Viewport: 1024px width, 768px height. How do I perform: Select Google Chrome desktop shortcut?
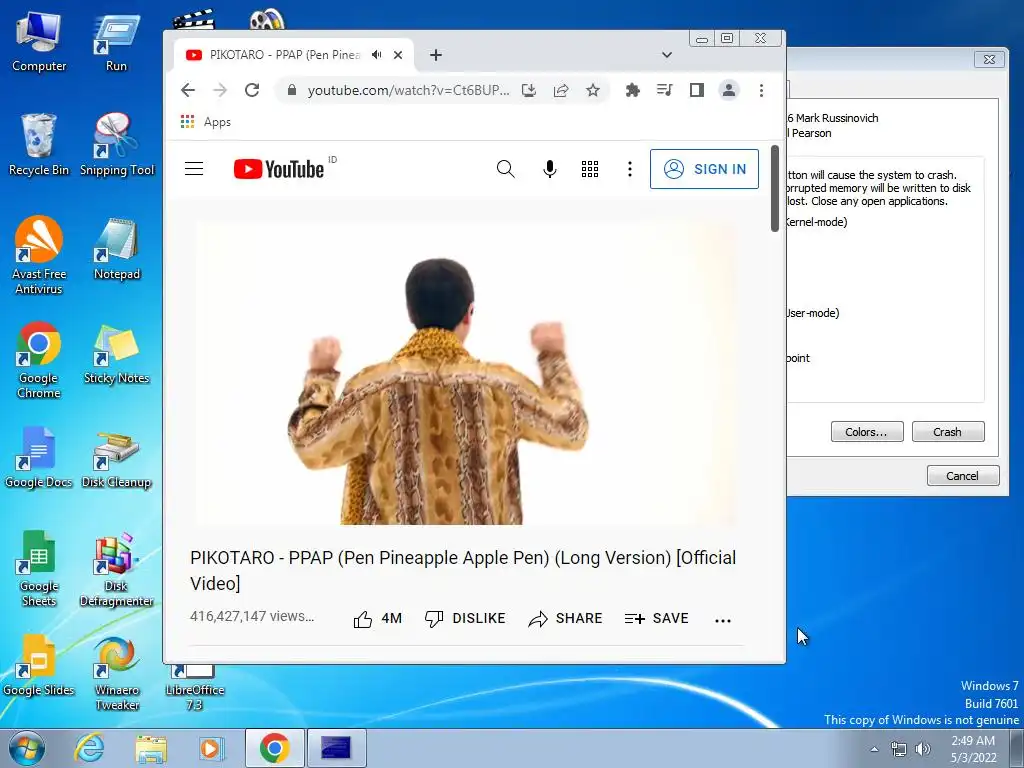point(39,359)
